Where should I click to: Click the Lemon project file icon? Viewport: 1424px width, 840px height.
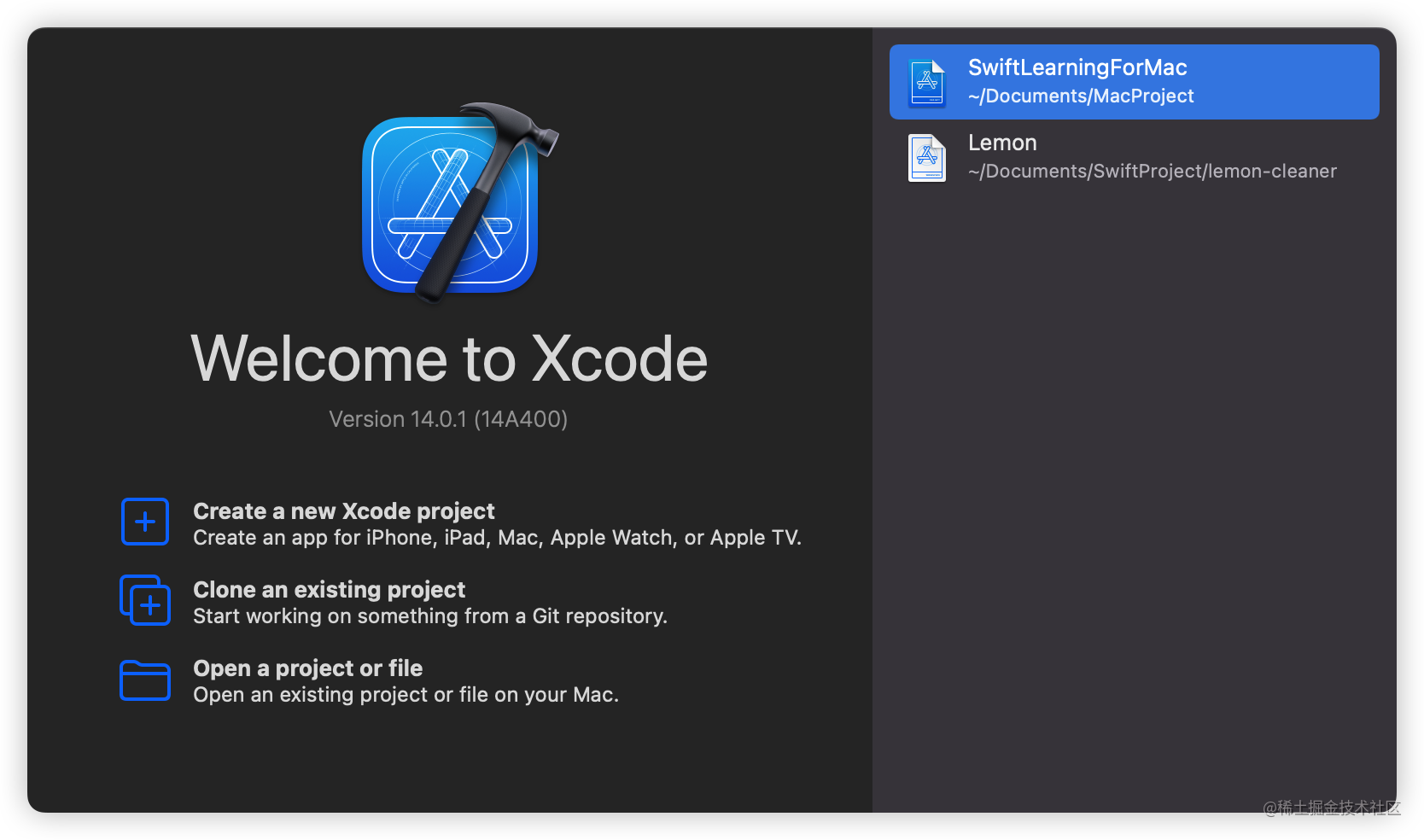point(927,158)
